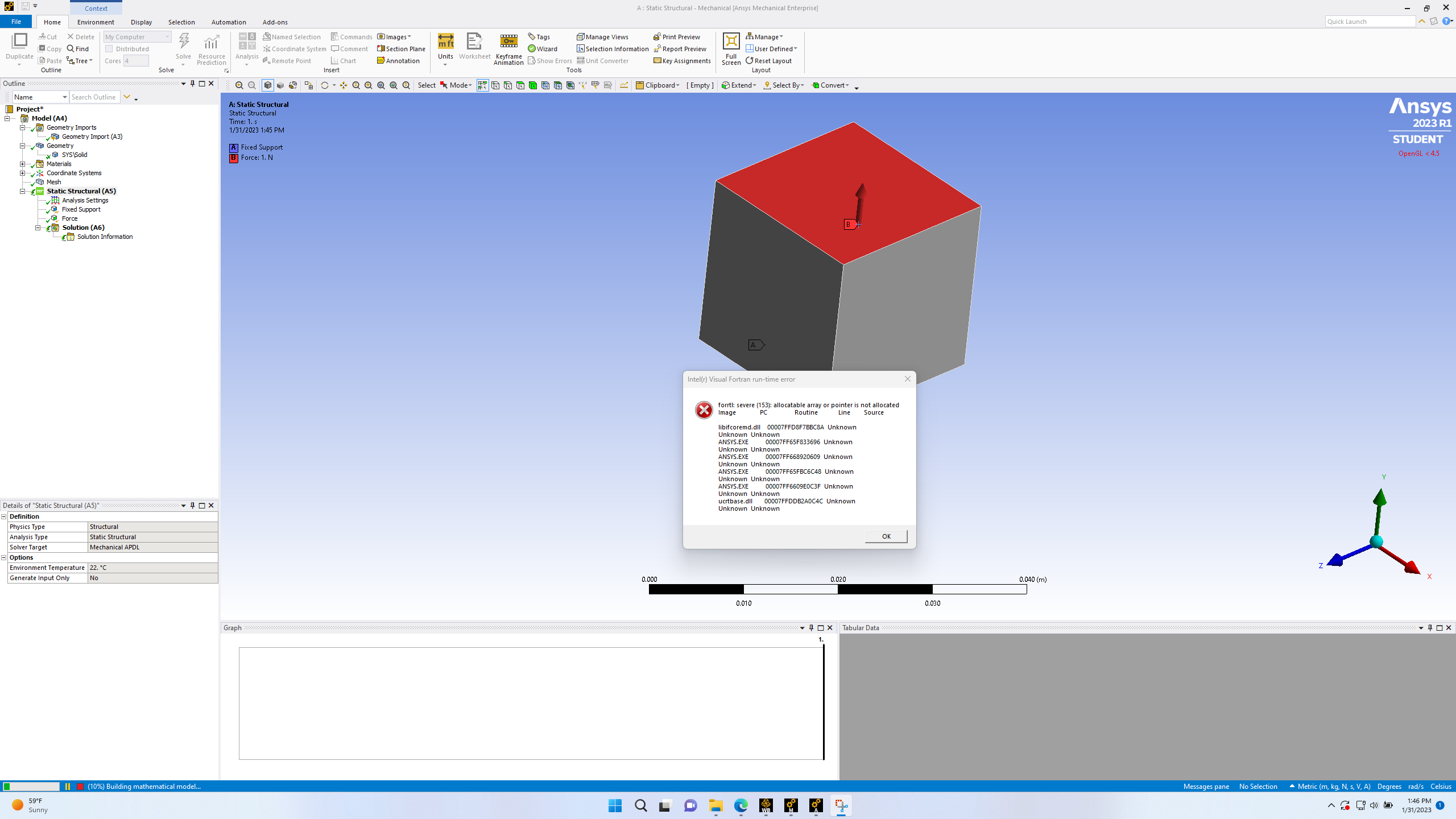
Task: Open My Computer solve-location dropdown
Action: pos(137,37)
